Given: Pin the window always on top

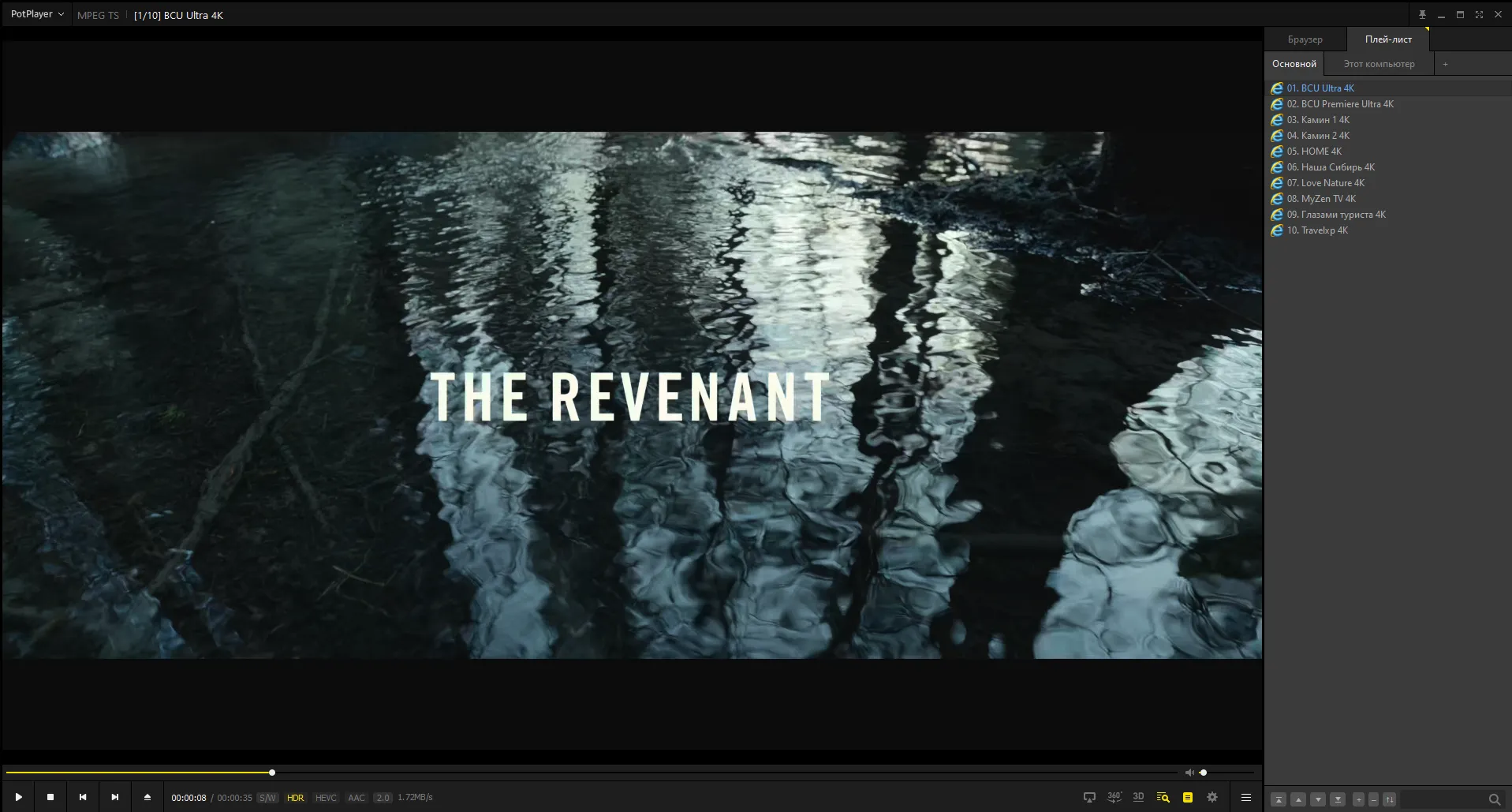Looking at the screenshot, I should pyautogui.click(x=1422, y=14).
